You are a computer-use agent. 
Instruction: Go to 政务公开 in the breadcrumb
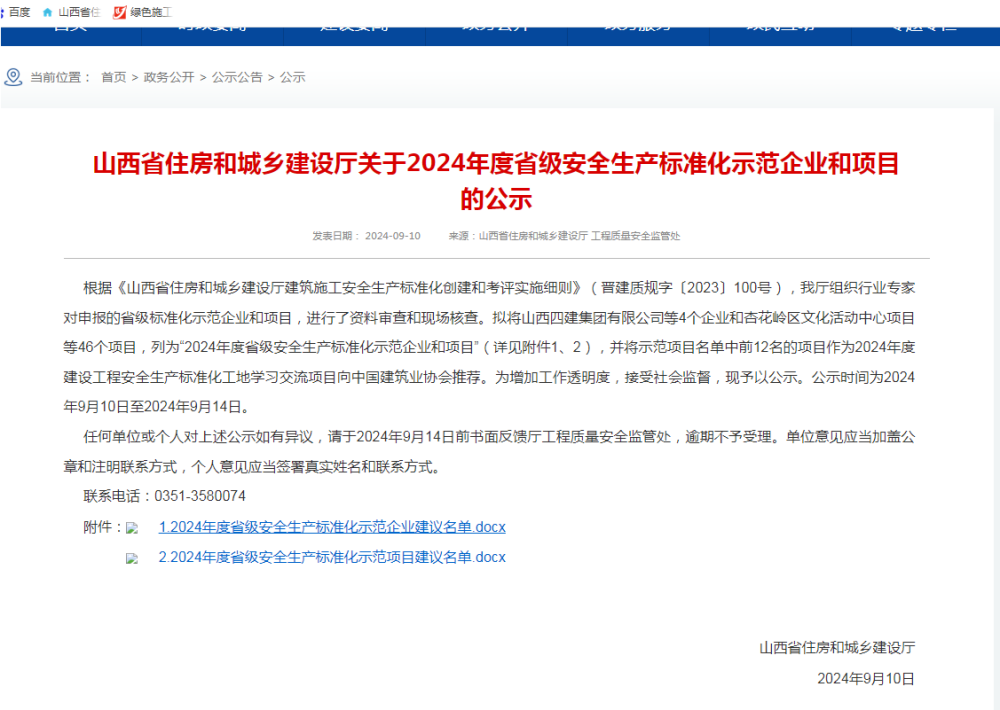click(x=168, y=77)
